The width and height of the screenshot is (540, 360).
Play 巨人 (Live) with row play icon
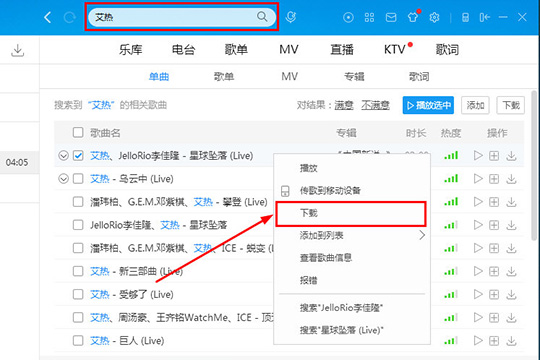(x=478, y=341)
